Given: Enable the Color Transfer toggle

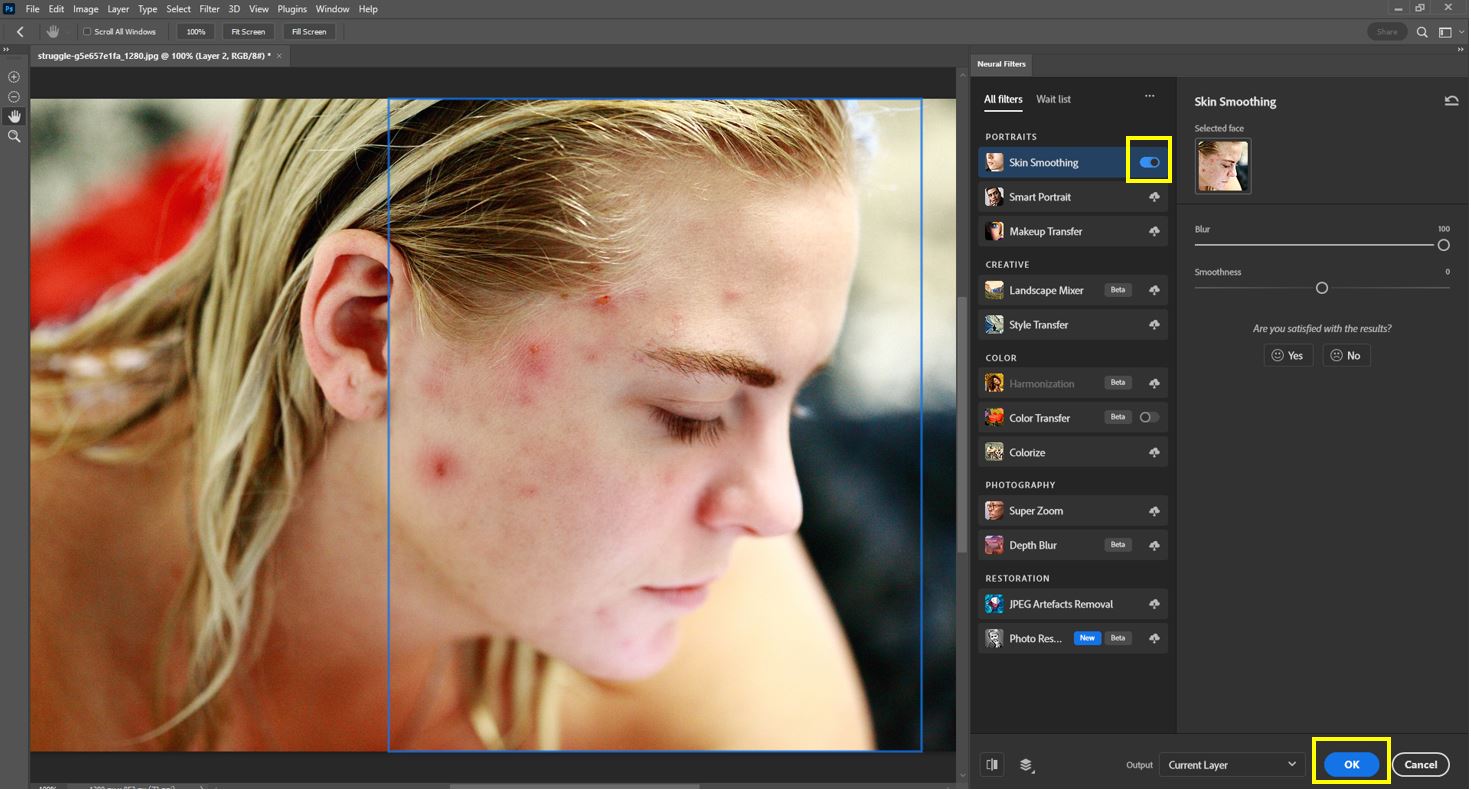Looking at the screenshot, I should [1149, 417].
